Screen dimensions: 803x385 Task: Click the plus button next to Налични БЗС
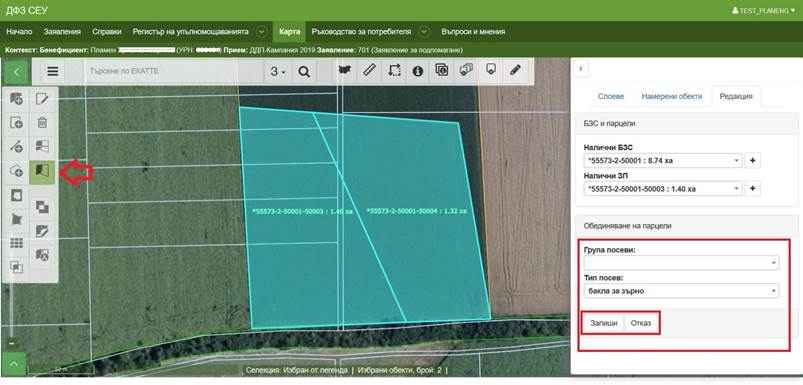click(752, 161)
